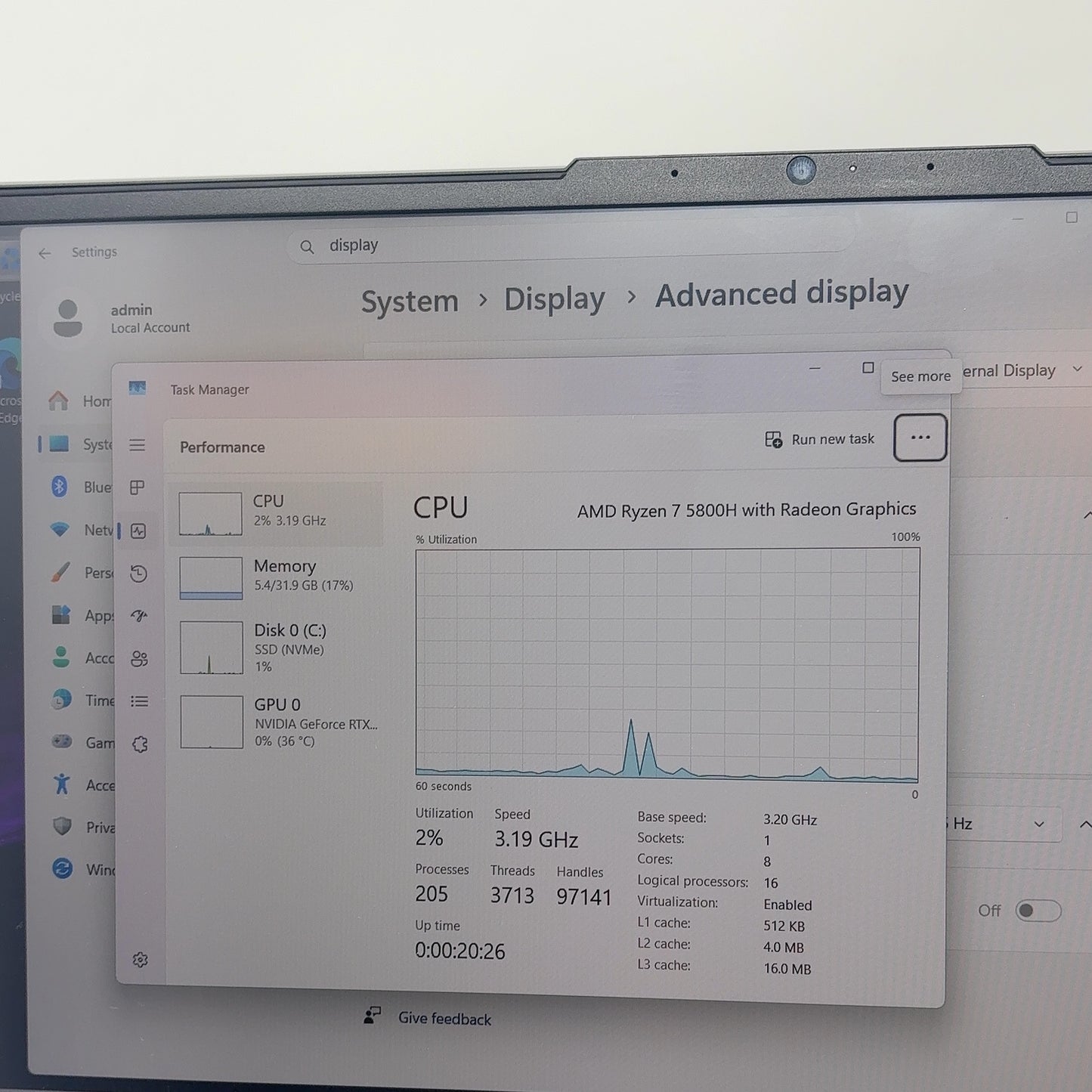The height and width of the screenshot is (1092, 1092).
Task: Open the admin Local Account profile
Action: pyautogui.click(x=121, y=318)
